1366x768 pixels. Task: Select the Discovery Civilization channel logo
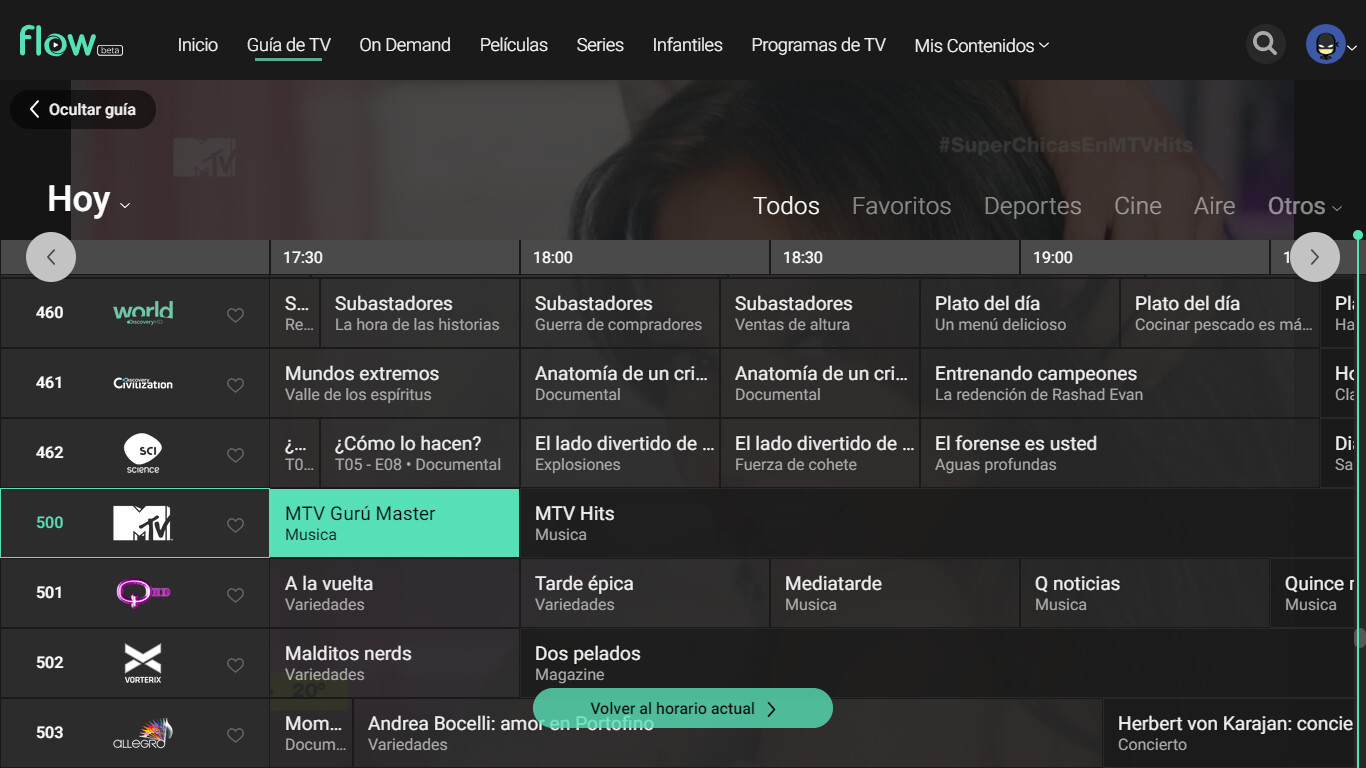(143, 383)
